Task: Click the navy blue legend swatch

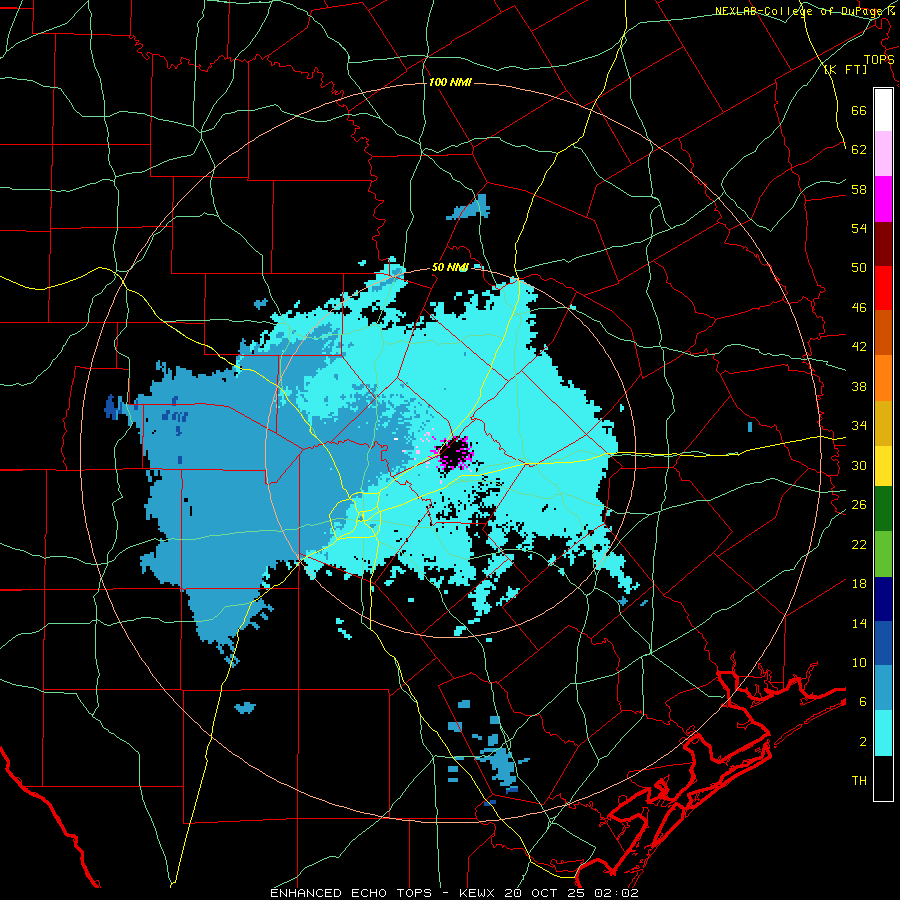Action: [x=883, y=599]
